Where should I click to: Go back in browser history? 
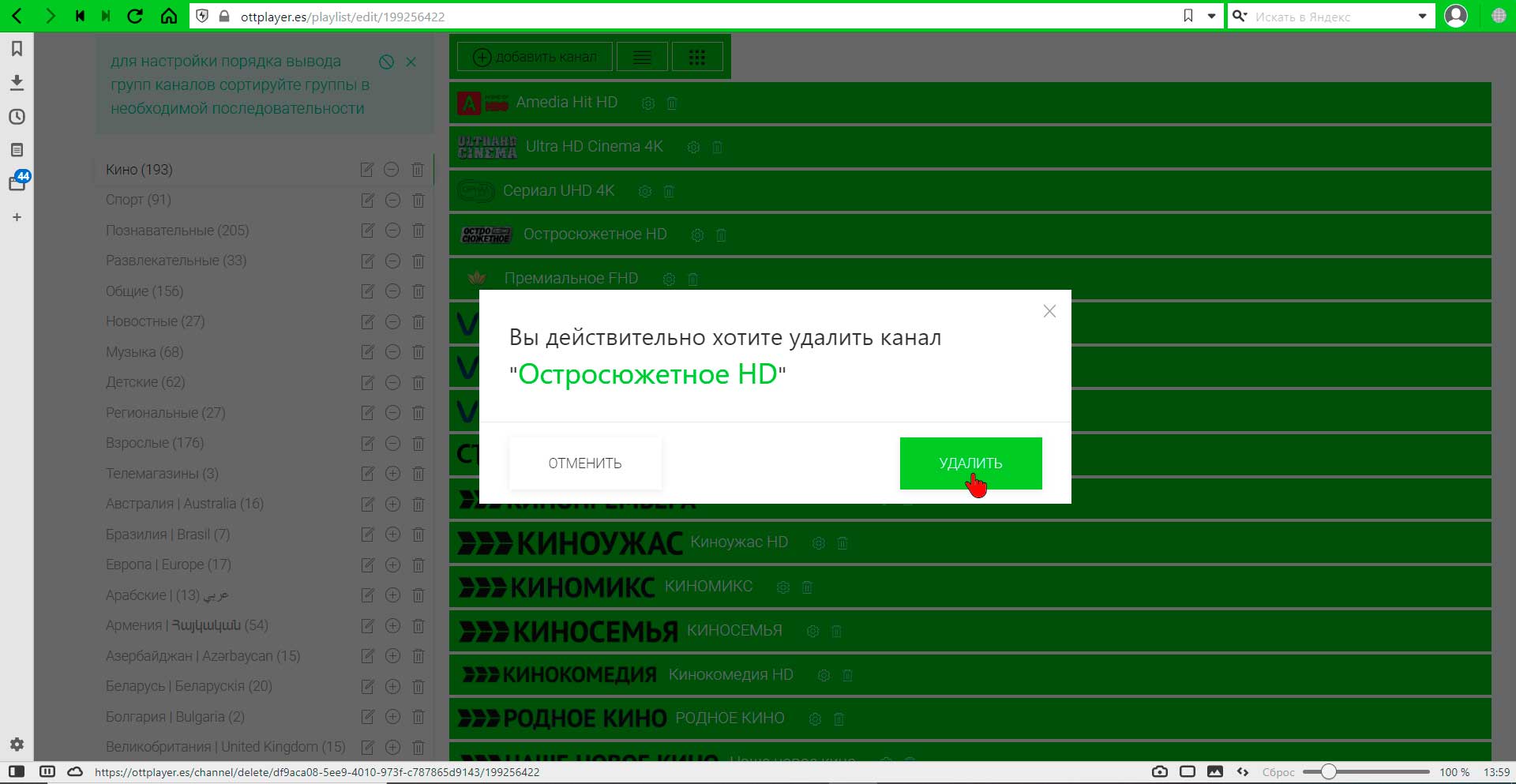(x=17, y=16)
